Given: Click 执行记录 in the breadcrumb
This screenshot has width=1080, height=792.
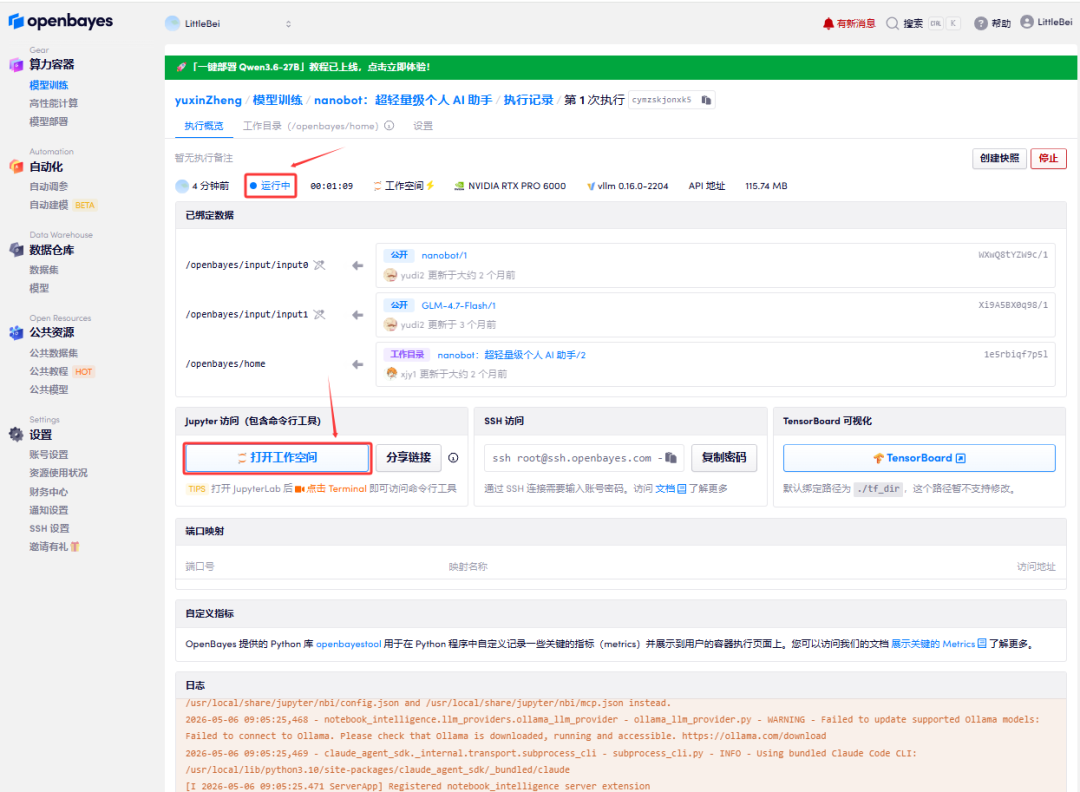Looking at the screenshot, I should [x=528, y=100].
